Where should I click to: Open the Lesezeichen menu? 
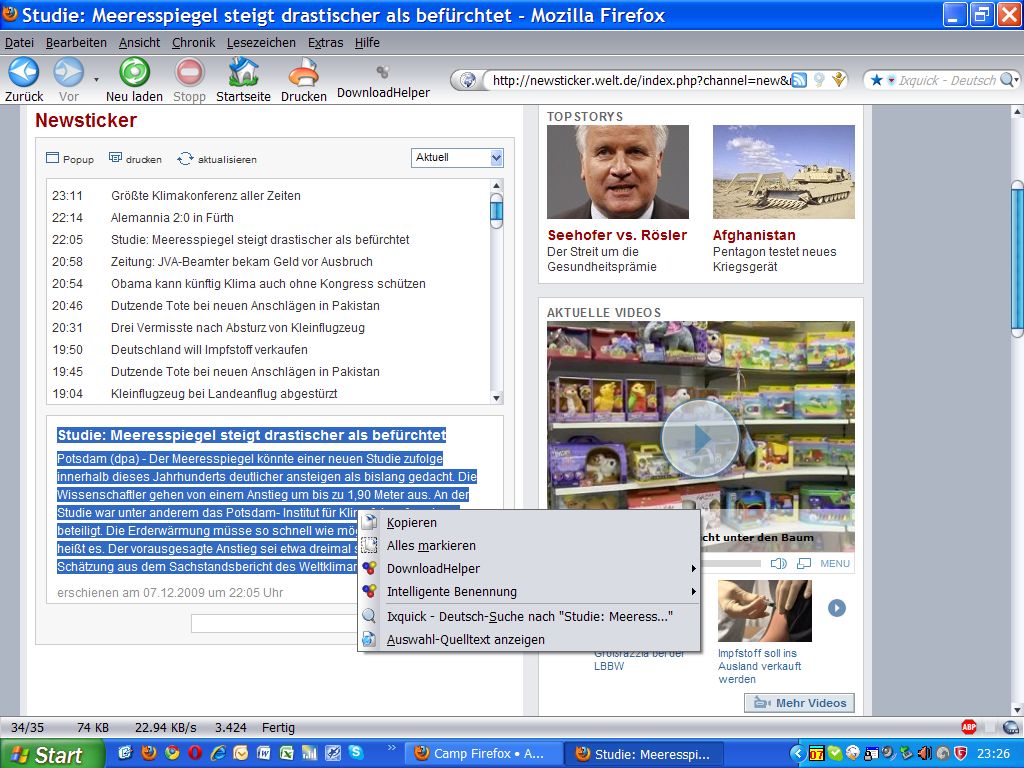[x=261, y=42]
